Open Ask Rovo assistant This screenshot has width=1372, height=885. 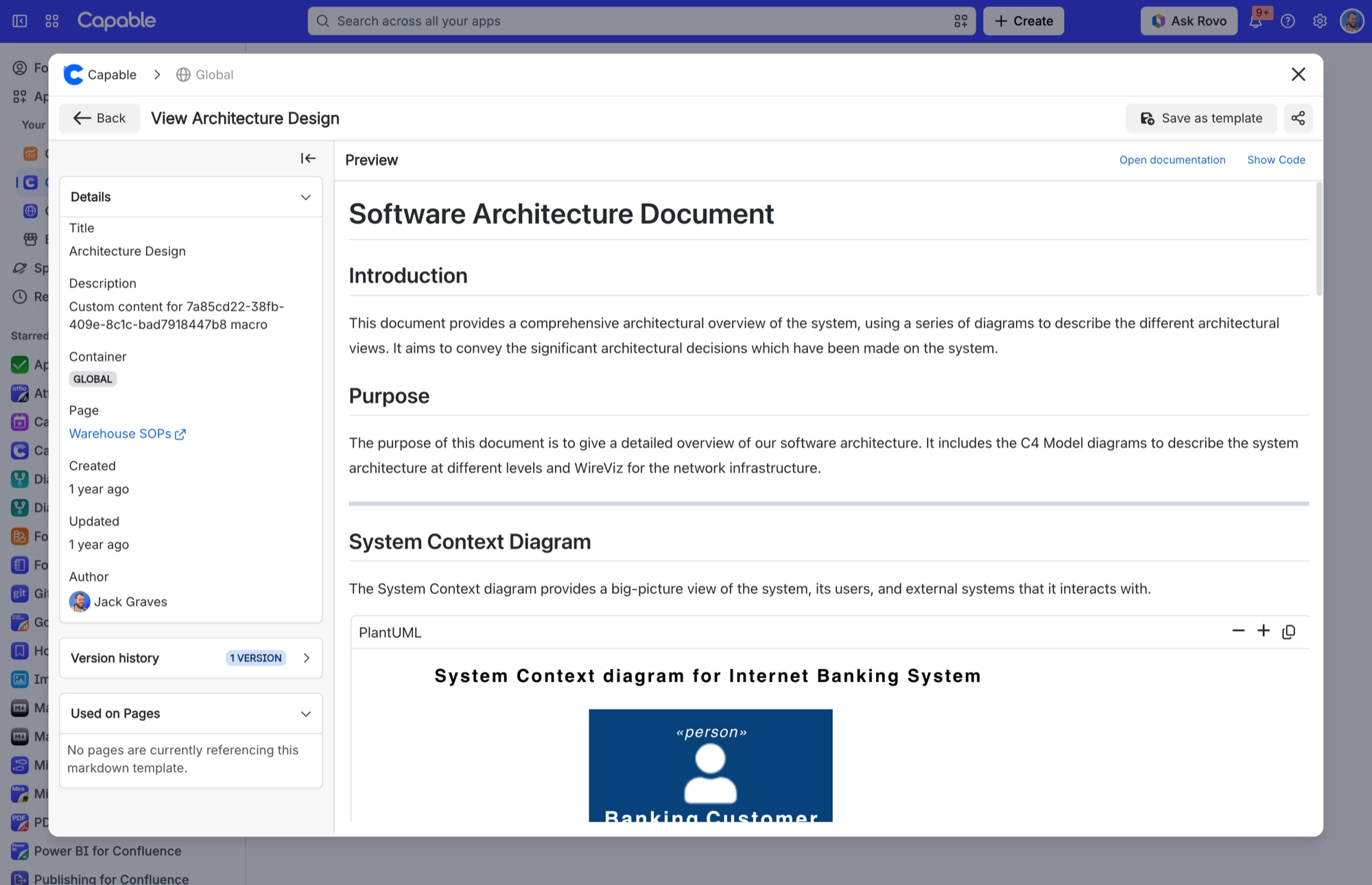click(1189, 21)
